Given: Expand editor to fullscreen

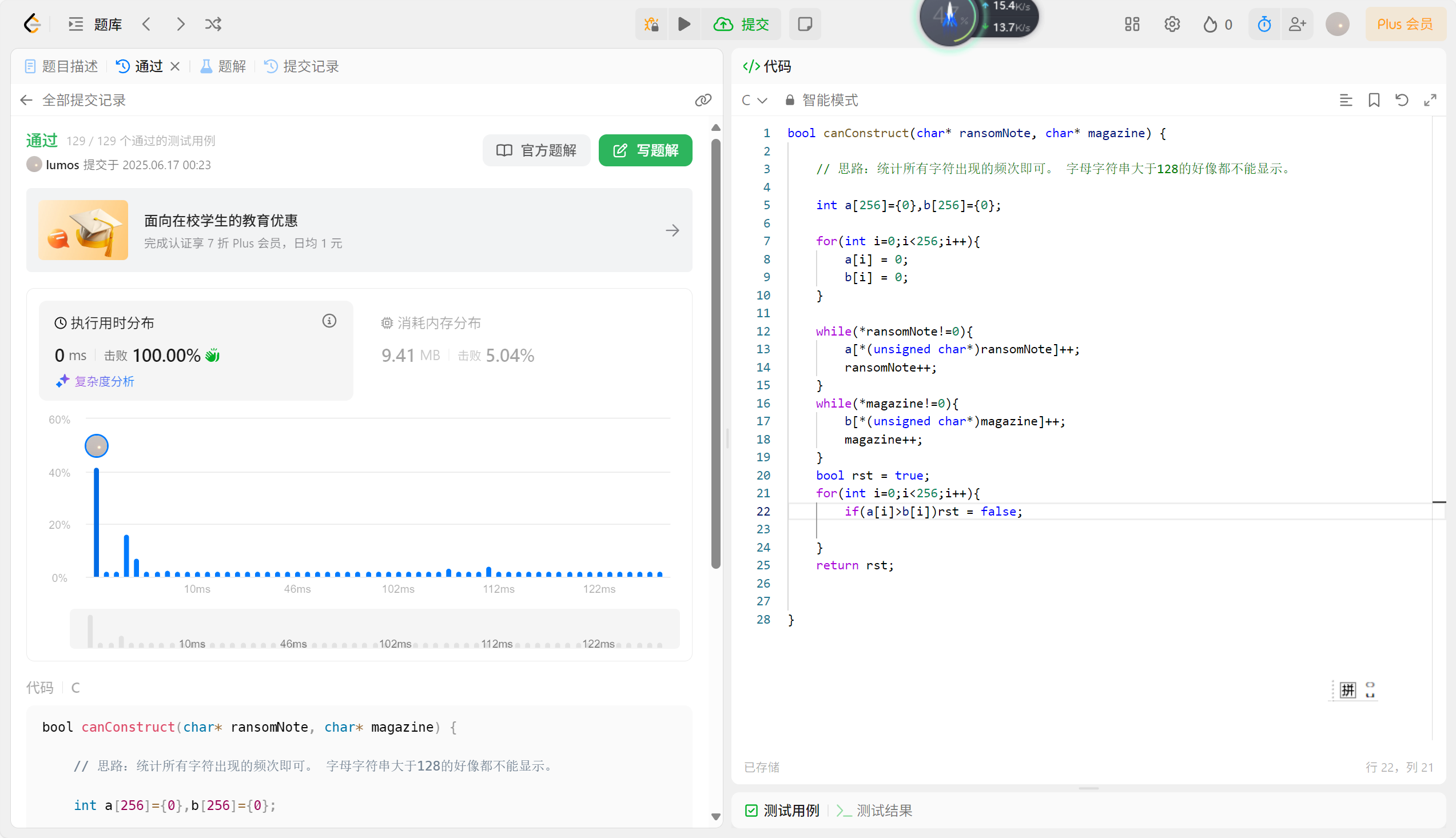Looking at the screenshot, I should click(x=1430, y=100).
